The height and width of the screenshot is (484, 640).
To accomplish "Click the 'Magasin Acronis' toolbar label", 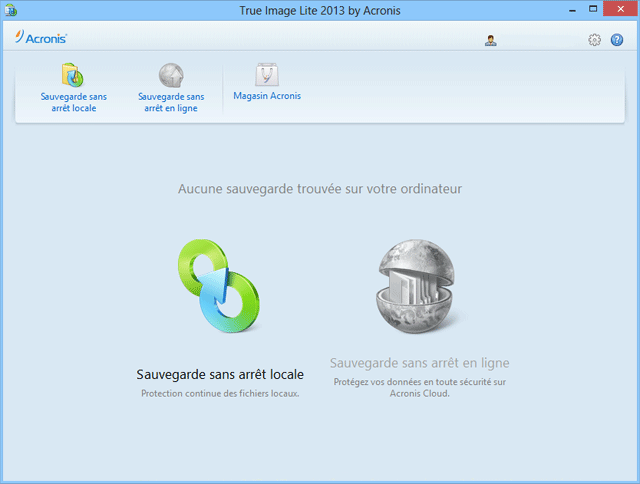I will coord(266,97).
